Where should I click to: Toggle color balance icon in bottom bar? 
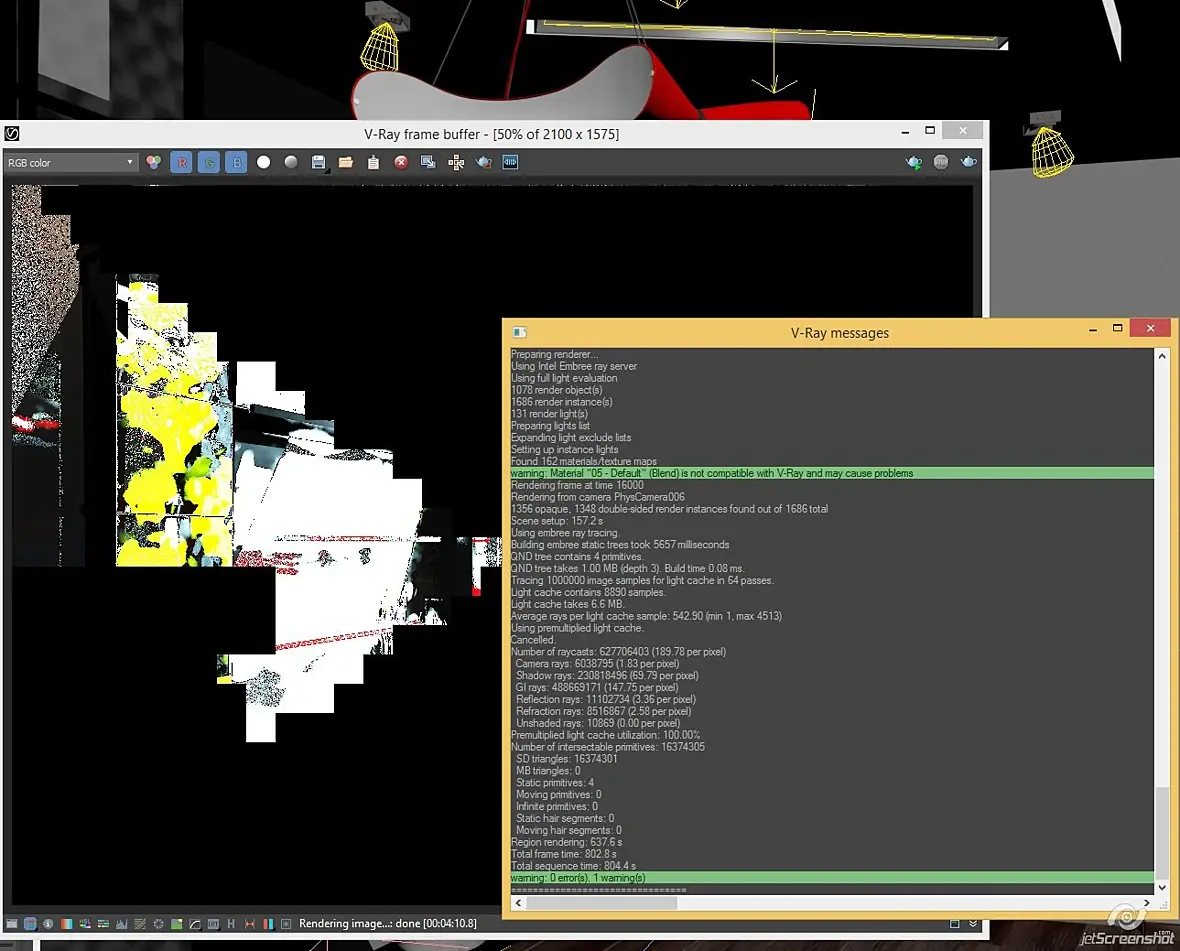coord(103,923)
